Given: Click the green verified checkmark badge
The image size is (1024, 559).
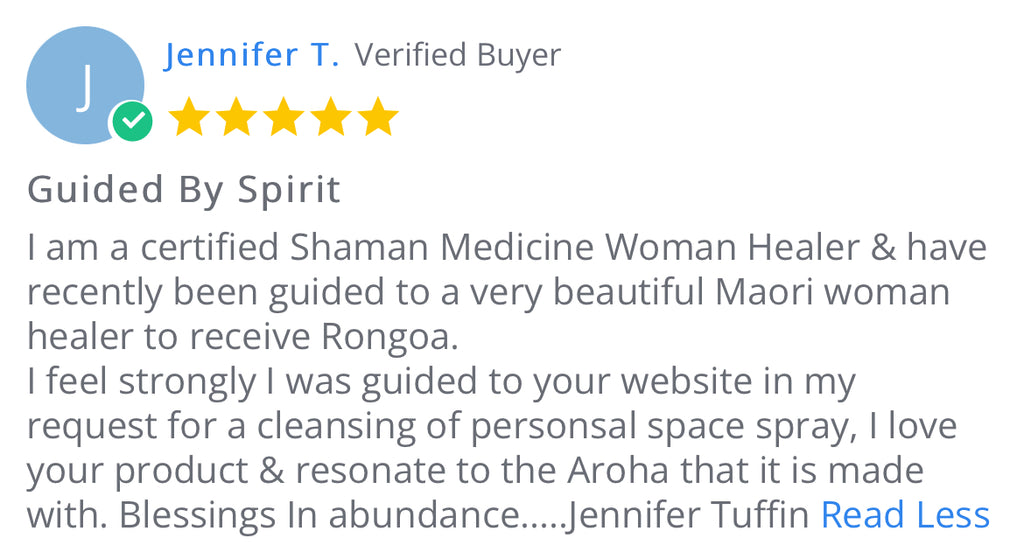Looking at the screenshot, I should pos(133,121).
